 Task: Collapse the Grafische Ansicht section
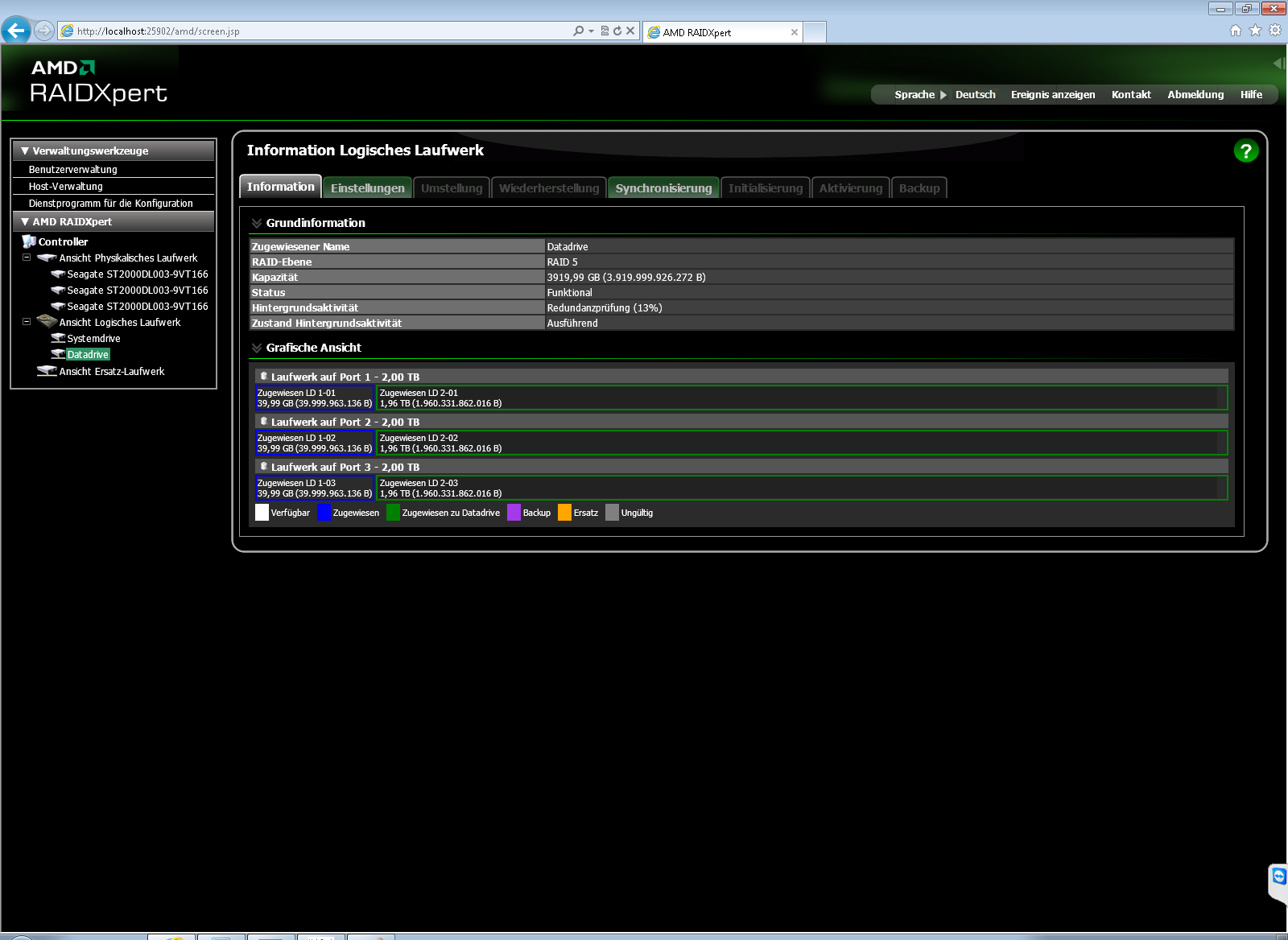(x=257, y=348)
